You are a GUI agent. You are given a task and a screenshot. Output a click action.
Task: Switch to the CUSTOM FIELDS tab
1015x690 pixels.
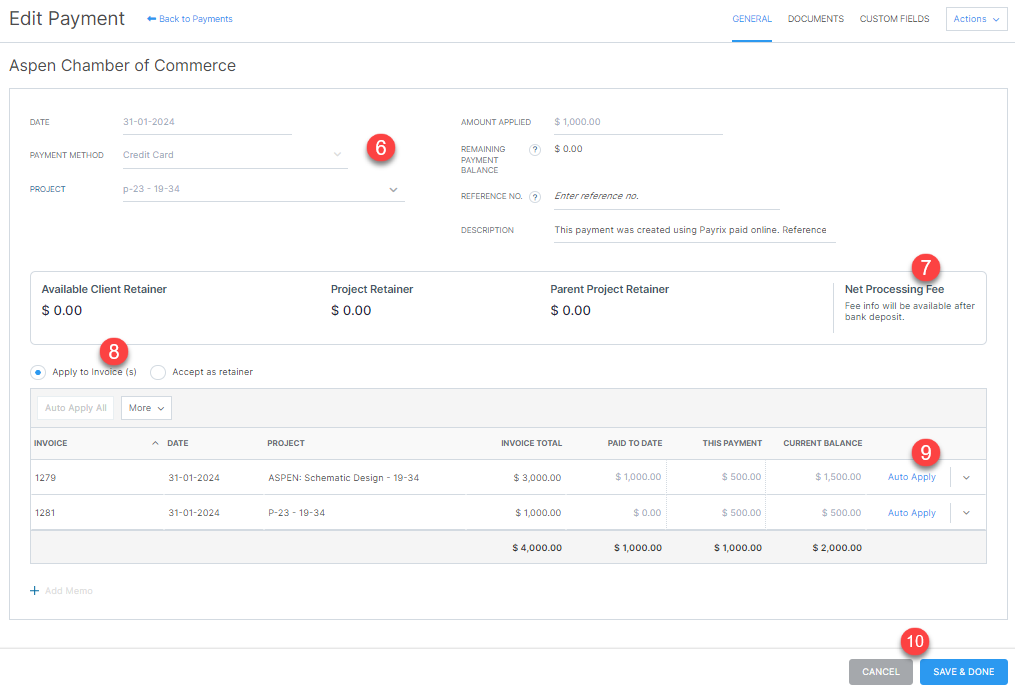[894, 18]
